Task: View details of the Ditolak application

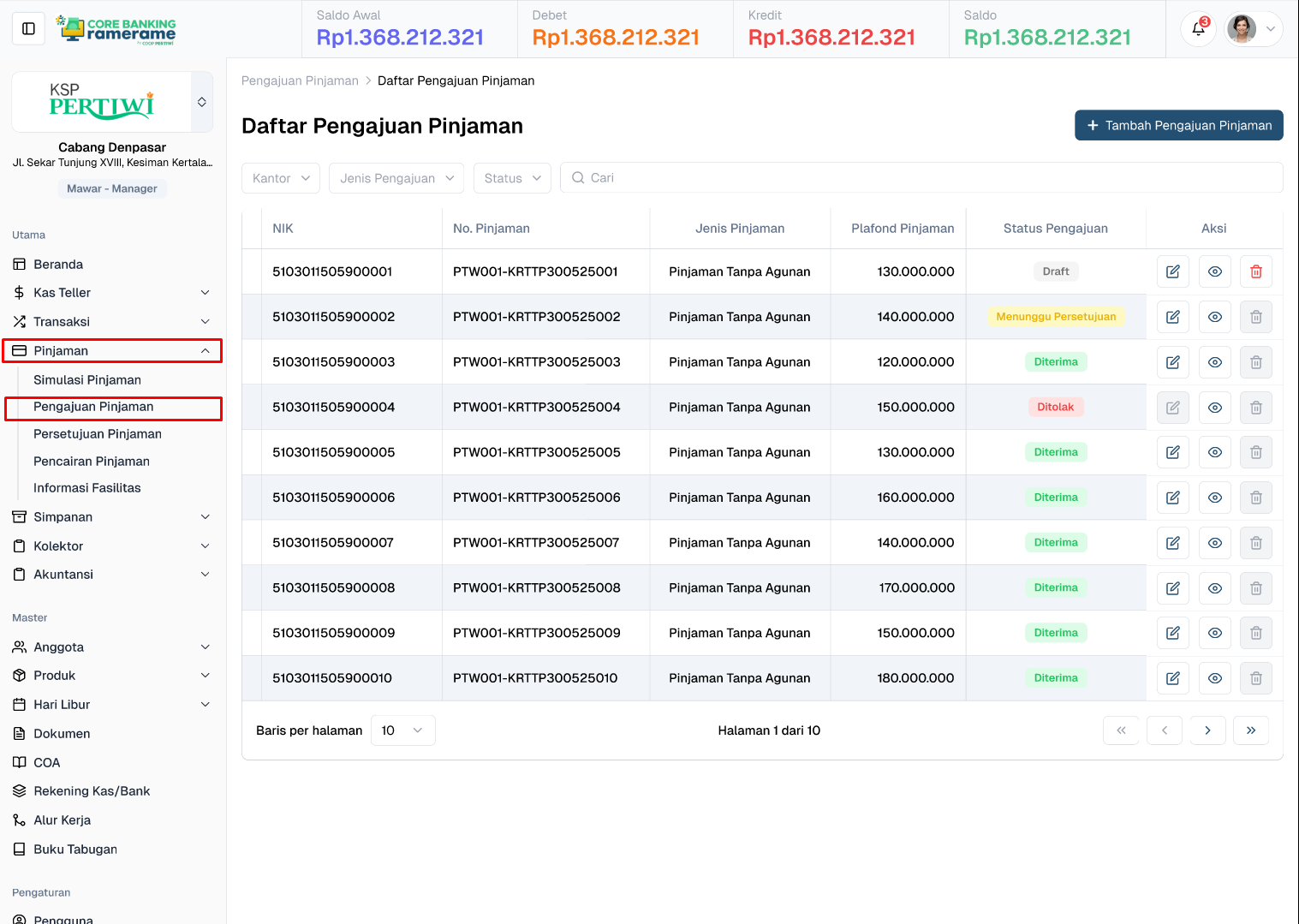Action: pyautogui.click(x=1214, y=407)
